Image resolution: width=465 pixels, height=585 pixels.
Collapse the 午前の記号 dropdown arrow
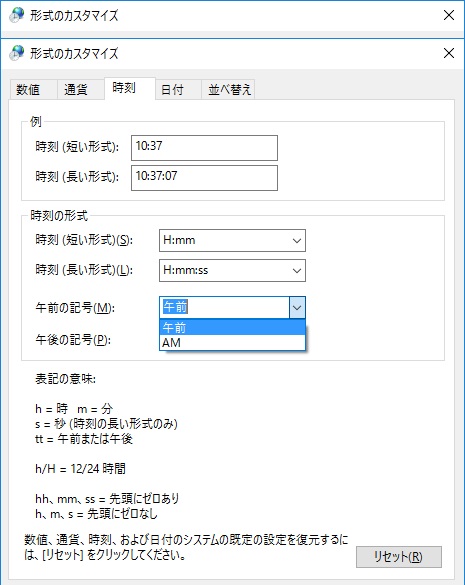coord(297,307)
